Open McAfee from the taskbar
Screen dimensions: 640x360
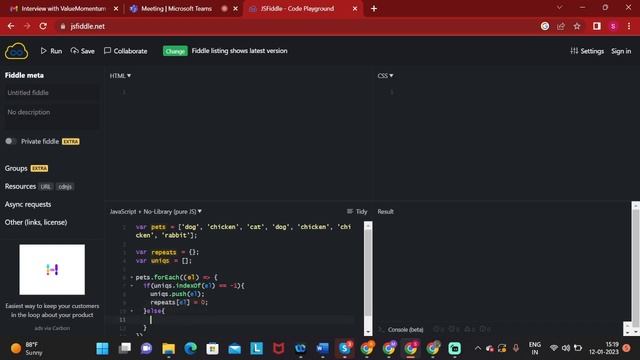278,349
